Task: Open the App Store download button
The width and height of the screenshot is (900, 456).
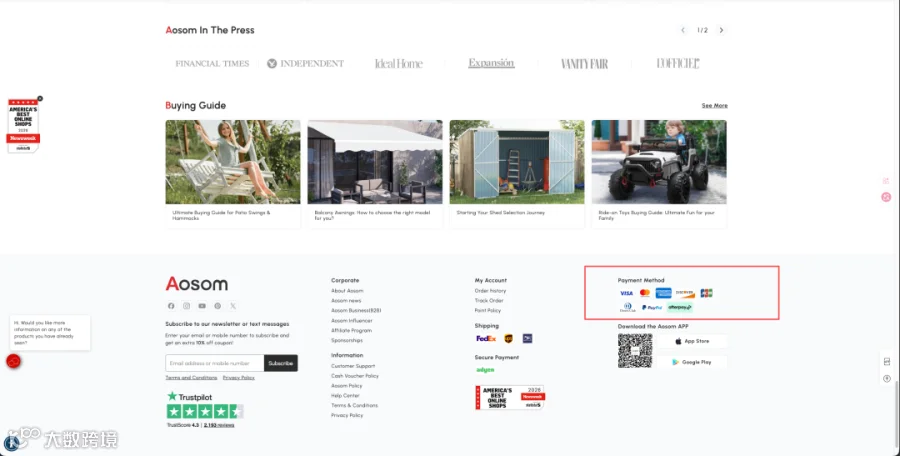Action: (x=692, y=341)
